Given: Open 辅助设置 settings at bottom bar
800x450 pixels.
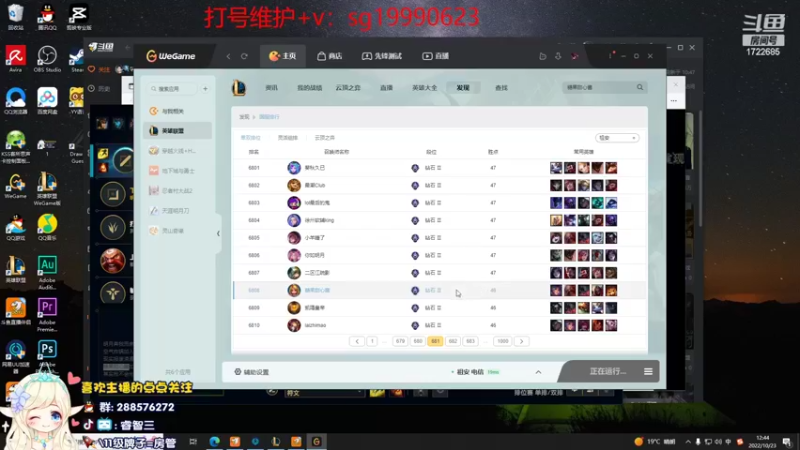Looking at the screenshot, I should (252, 372).
